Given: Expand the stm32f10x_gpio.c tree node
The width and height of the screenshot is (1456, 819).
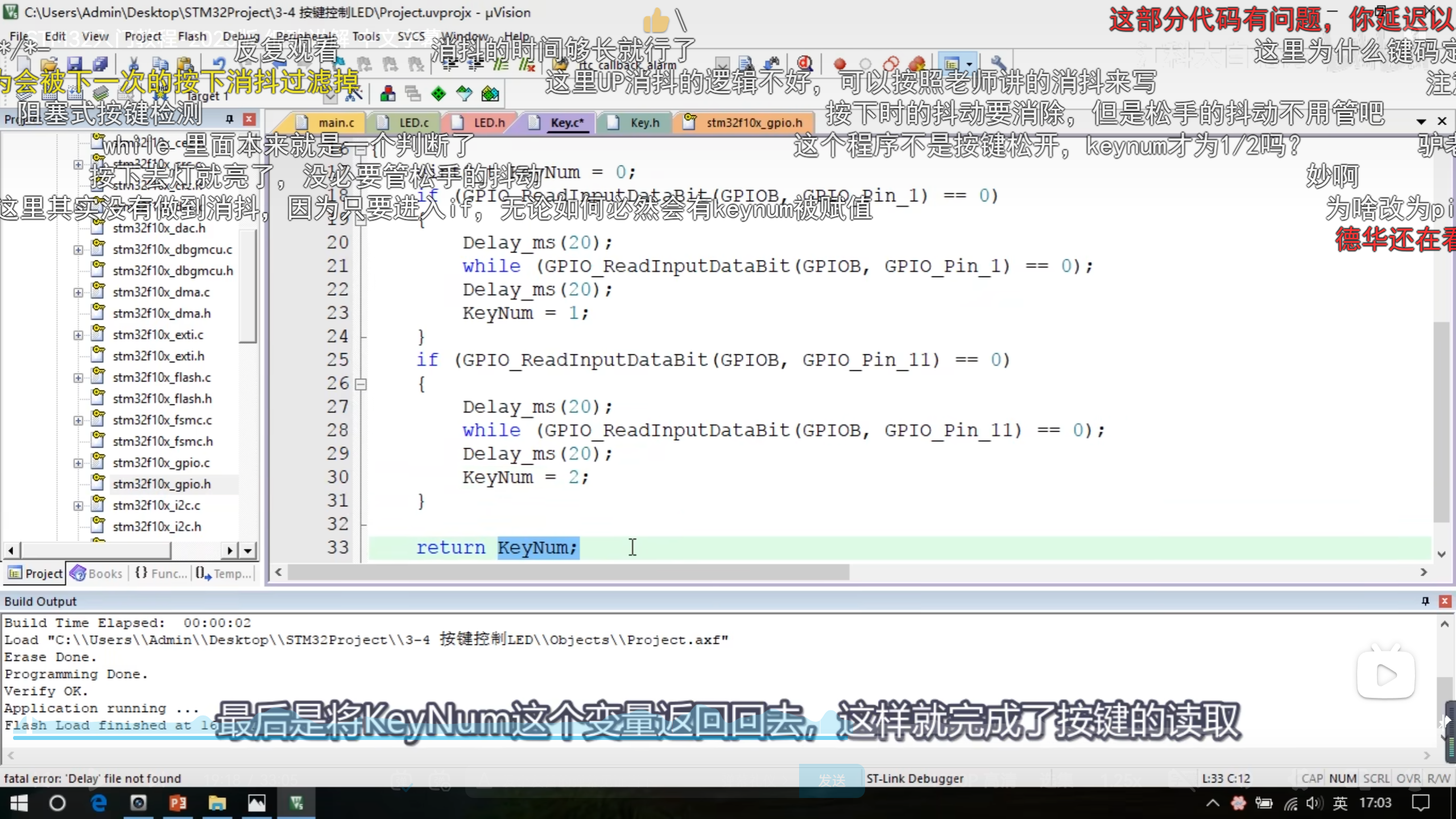Looking at the screenshot, I should click(x=78, y=463).
